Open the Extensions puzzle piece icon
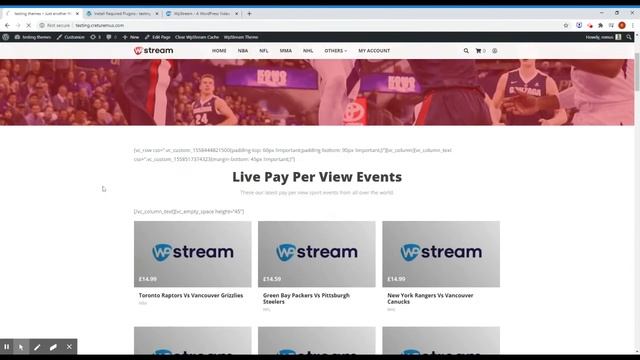Image resolution: width=640 pixels, height=360 pixels. coord(600,25)
